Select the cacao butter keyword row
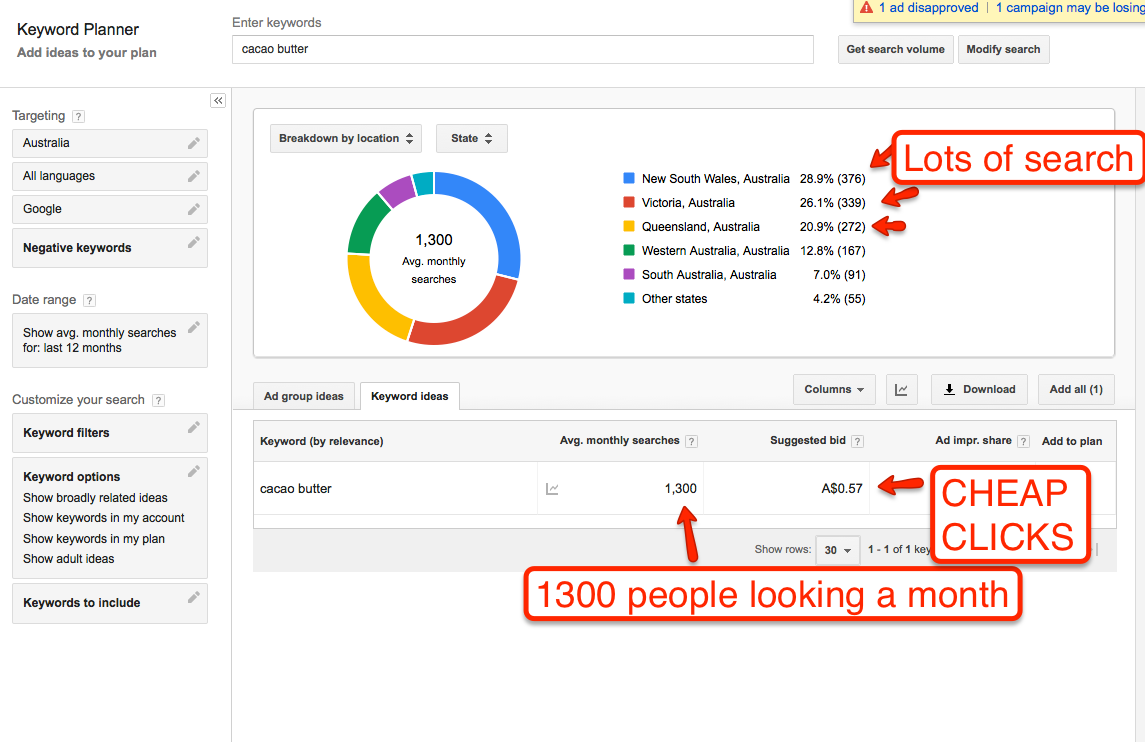1145x742 pixels. tap(684, 489)
